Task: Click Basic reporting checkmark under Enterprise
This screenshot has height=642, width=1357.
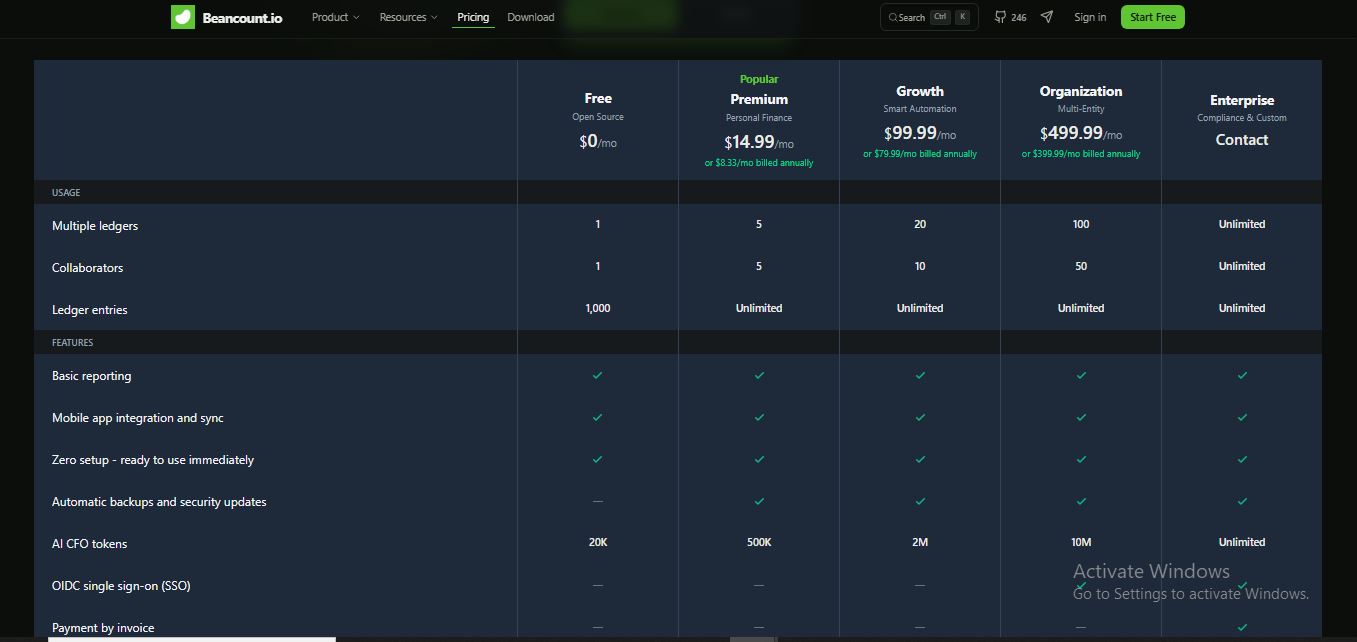Action: click(x=1242, y=376)
